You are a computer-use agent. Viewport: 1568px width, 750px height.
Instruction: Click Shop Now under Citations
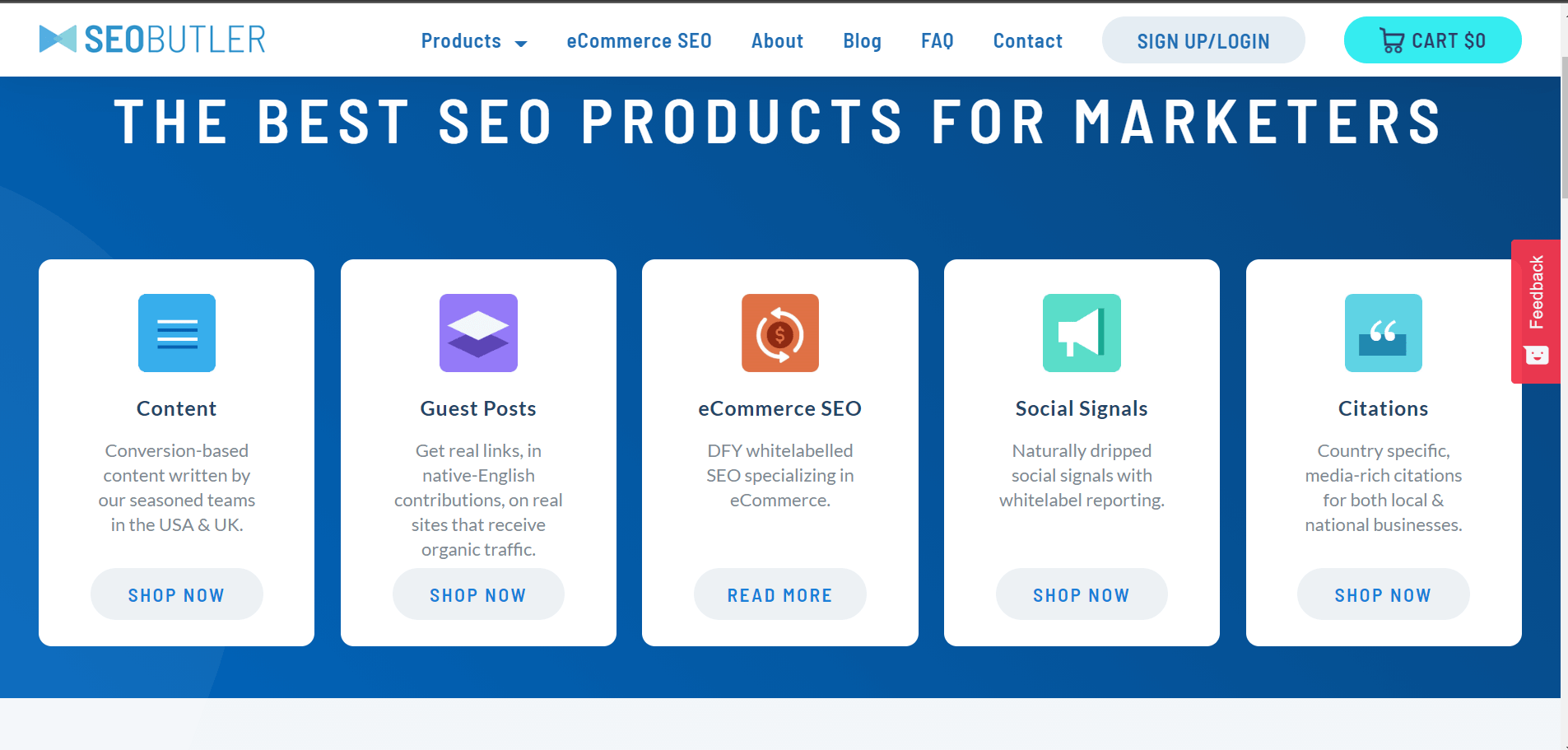(1383, 594)
